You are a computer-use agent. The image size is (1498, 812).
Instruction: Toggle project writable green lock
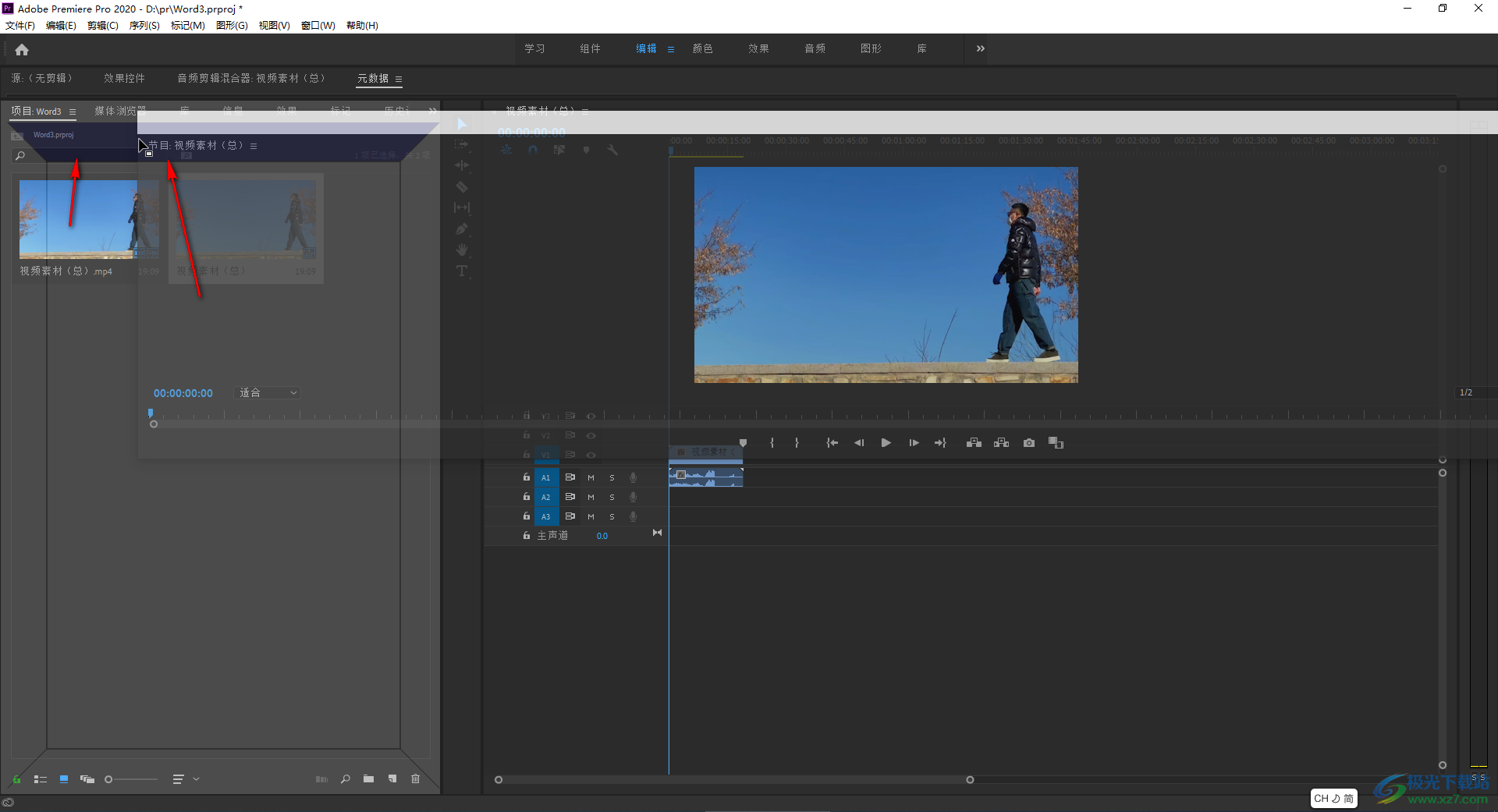pos(16,779)
